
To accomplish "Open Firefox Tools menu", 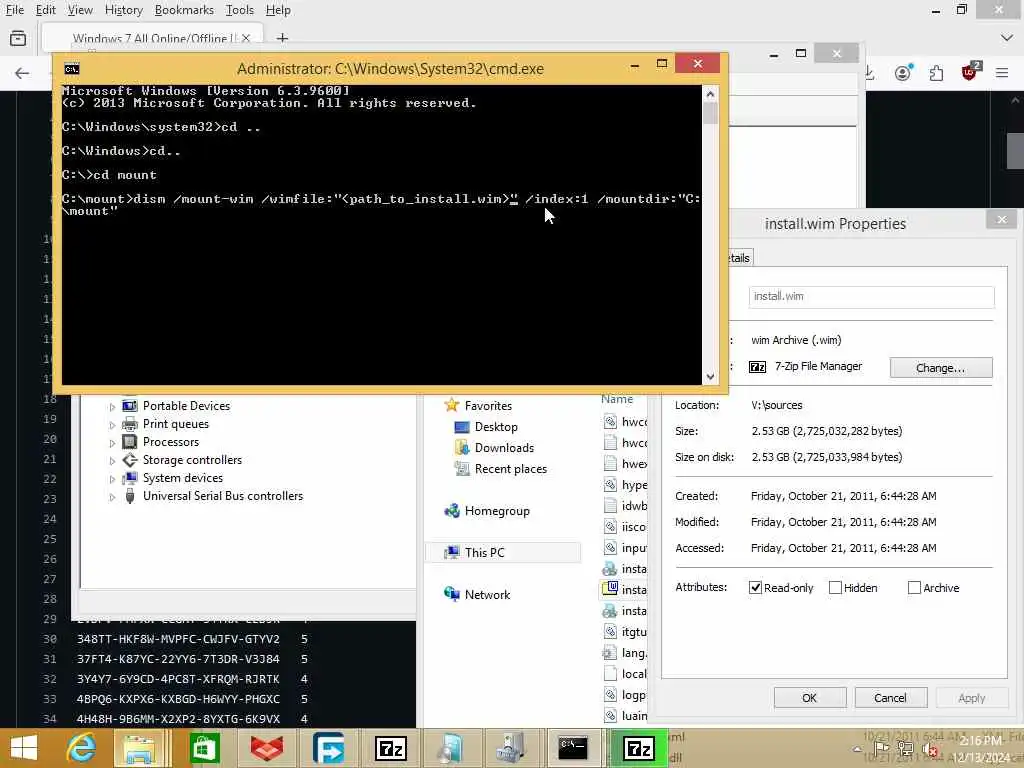I will (240, 10).
